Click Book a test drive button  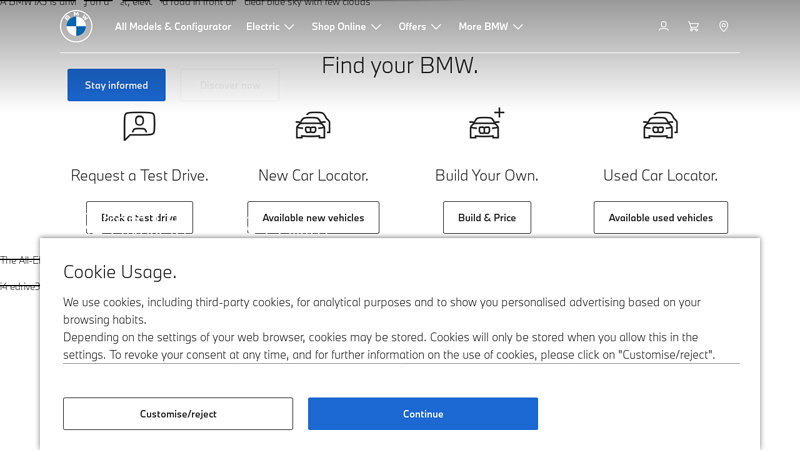(x=139, y=218)
